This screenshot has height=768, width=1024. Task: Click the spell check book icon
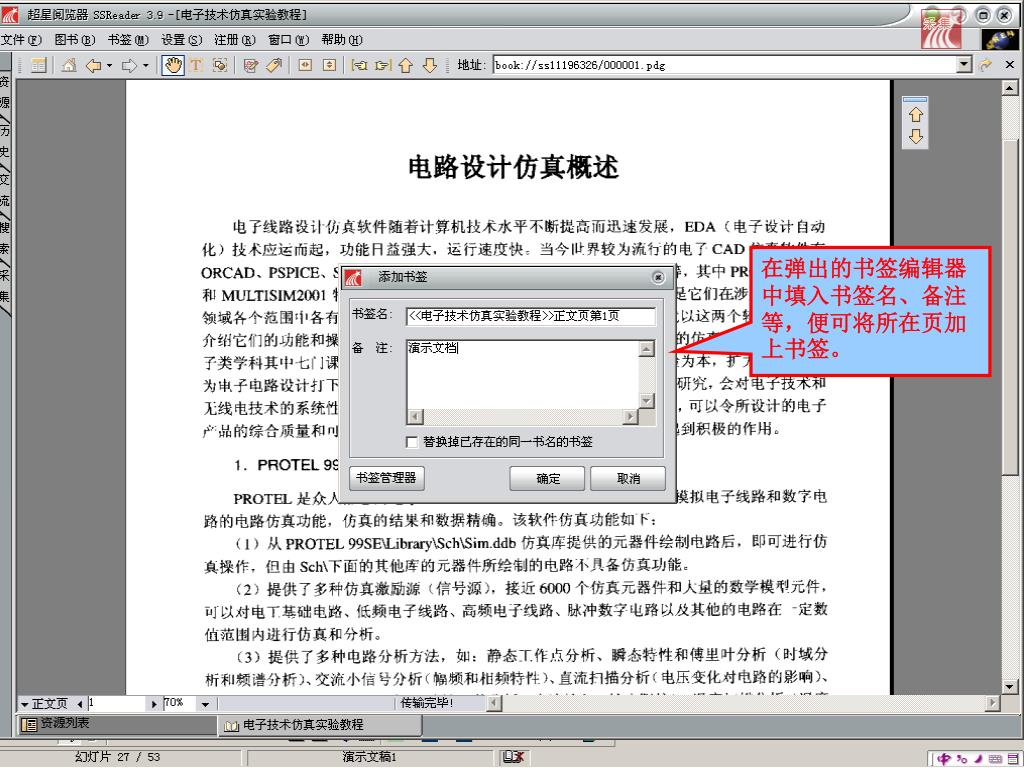point(513,757)
